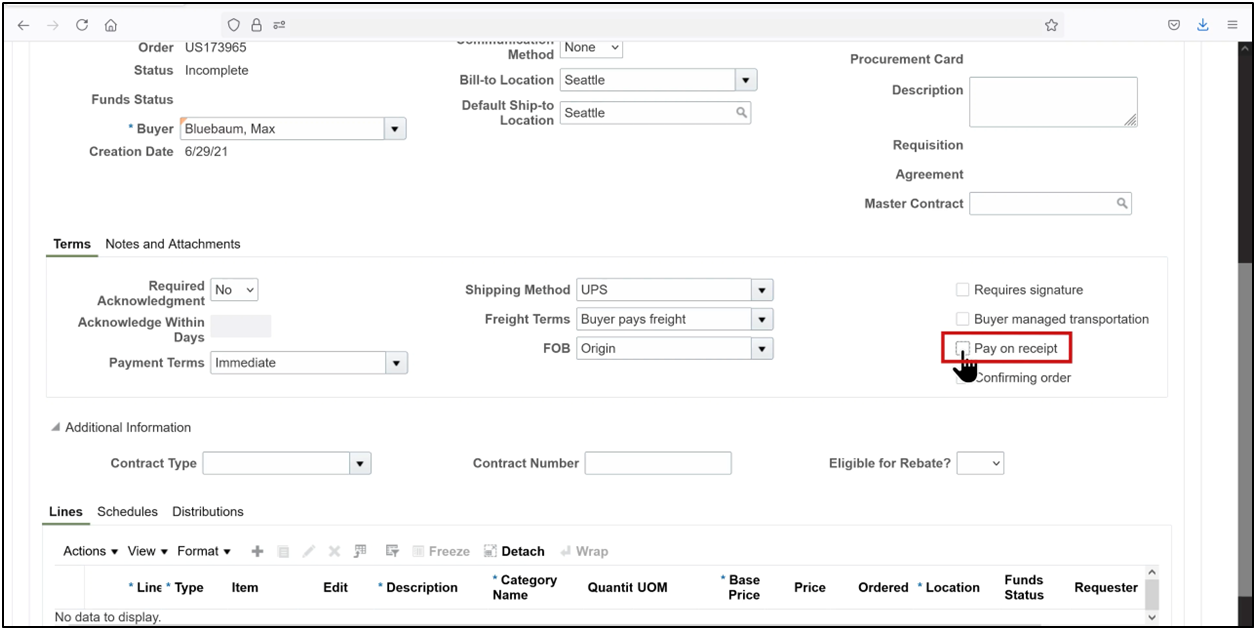Screen dimensions: 1256x632
Task: Click inside the Contract Number field
Action: tap(658, 463)
